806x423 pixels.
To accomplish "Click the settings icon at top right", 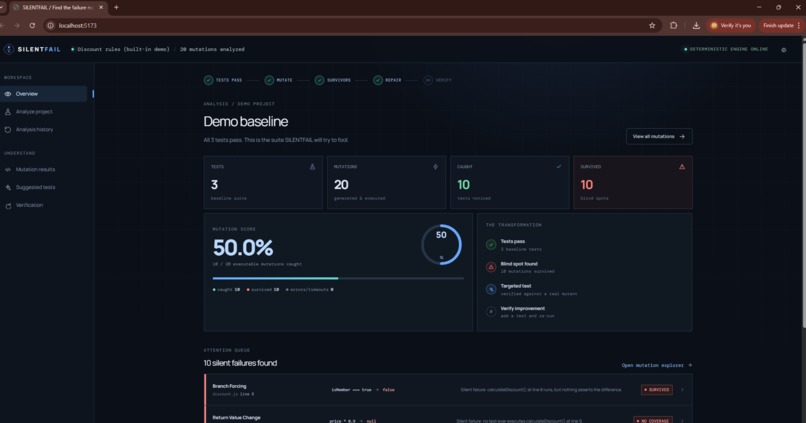I will [x=783, y=50].
